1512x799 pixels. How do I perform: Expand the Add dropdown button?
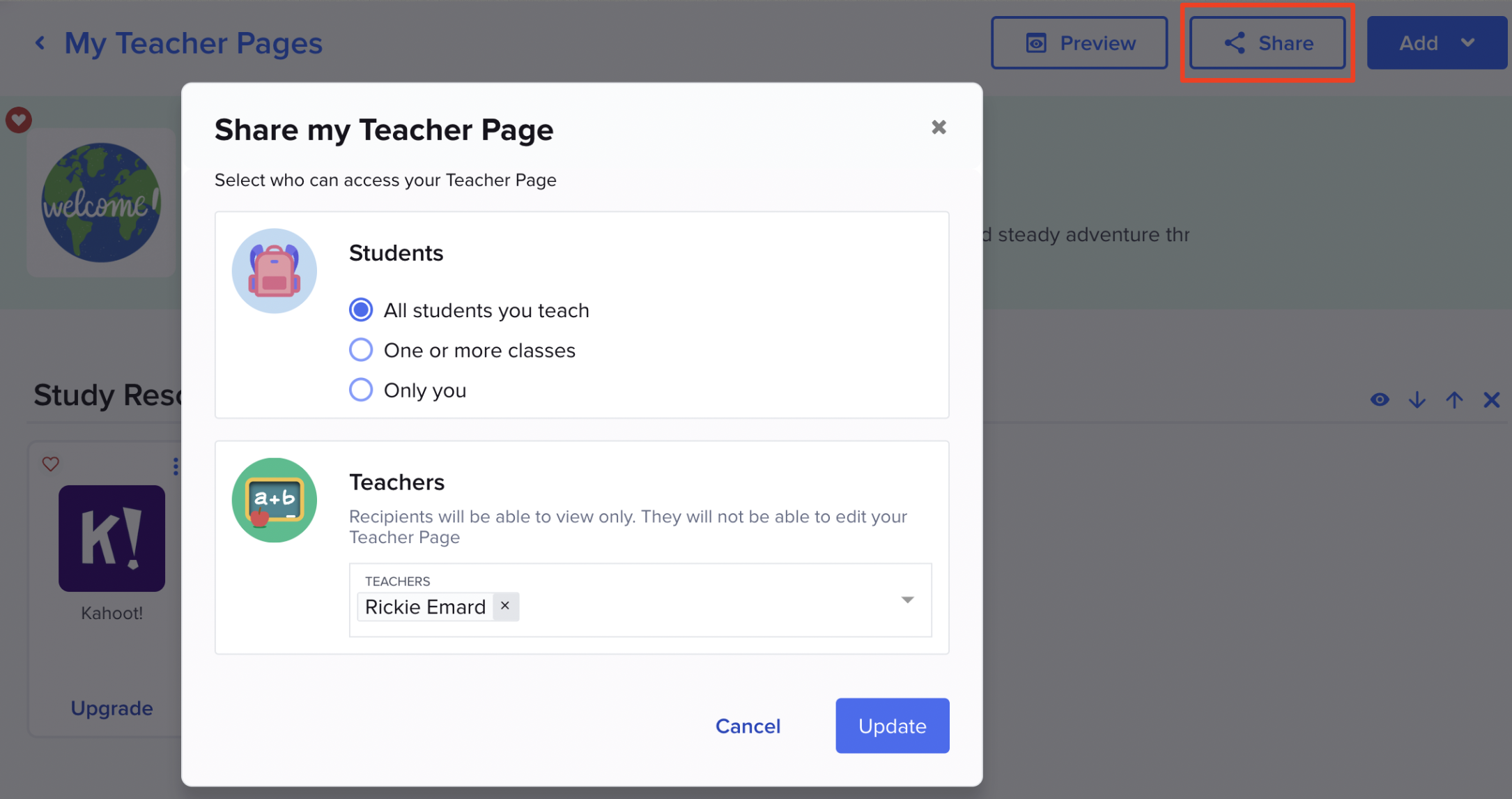coord(1437,43)
